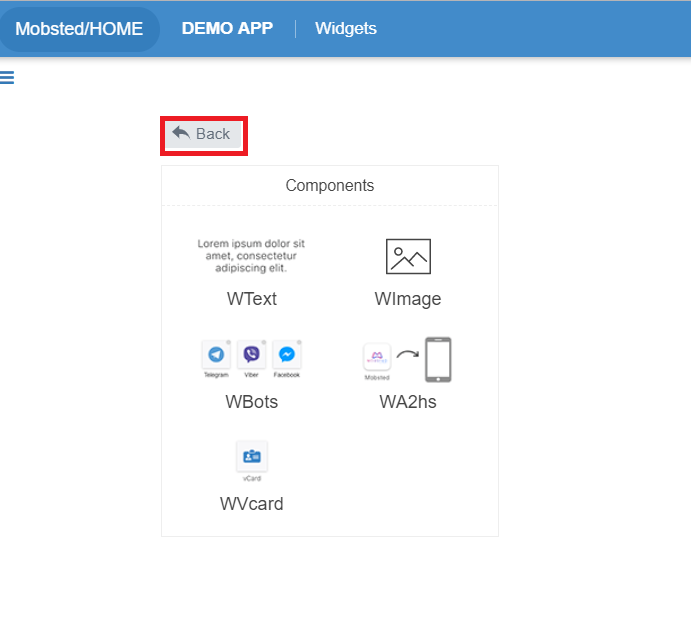Choose the vCard contact icon
Image resolution: width=691 pixels, height=618 pixels.
point(251,457)
